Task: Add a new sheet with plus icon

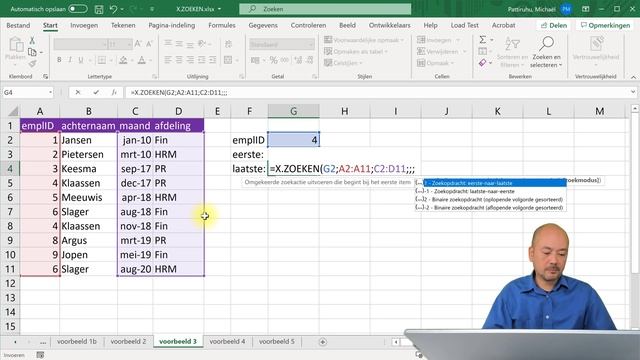Action: click(322, 342)
